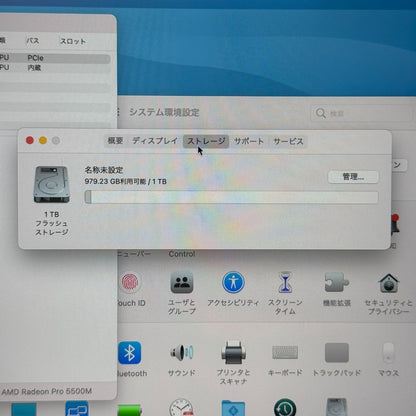Image resolution: width=416 pixels, height=416 pixels.
Task: Click the 検索 search field
Action: (362, 113)
